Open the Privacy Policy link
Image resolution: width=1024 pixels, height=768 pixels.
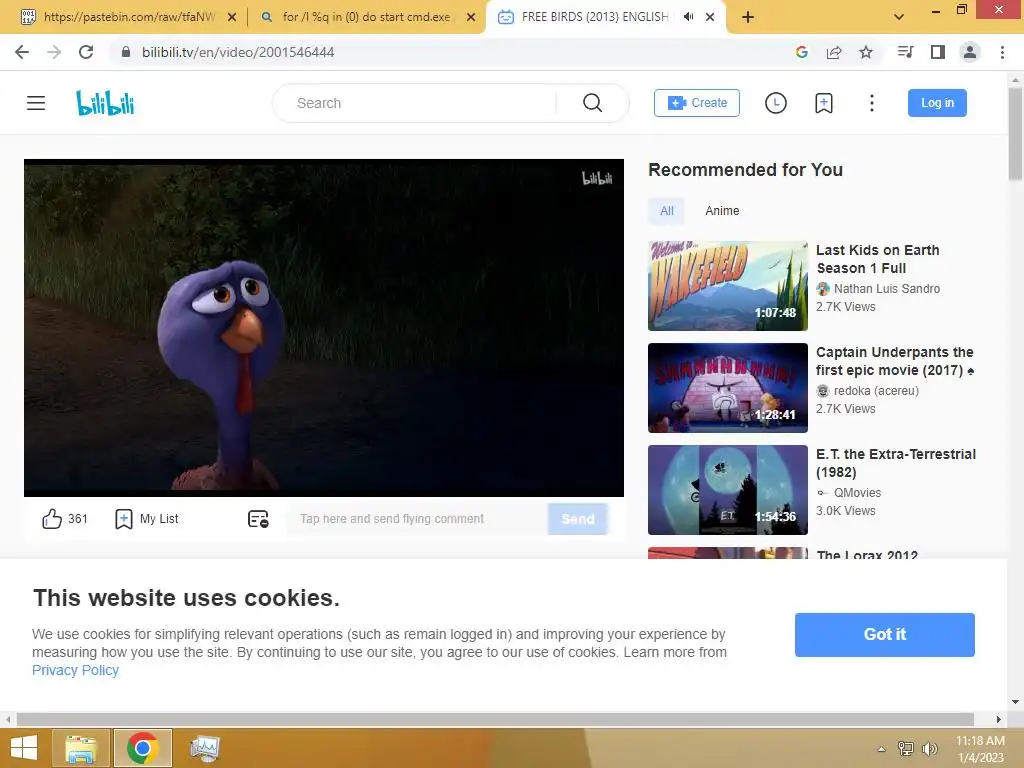click(x=75, y=671)
